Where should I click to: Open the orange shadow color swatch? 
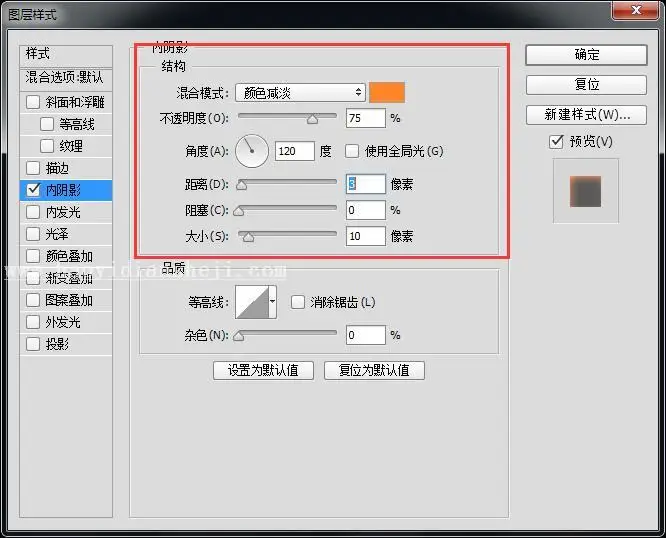(x=387, y=93)
